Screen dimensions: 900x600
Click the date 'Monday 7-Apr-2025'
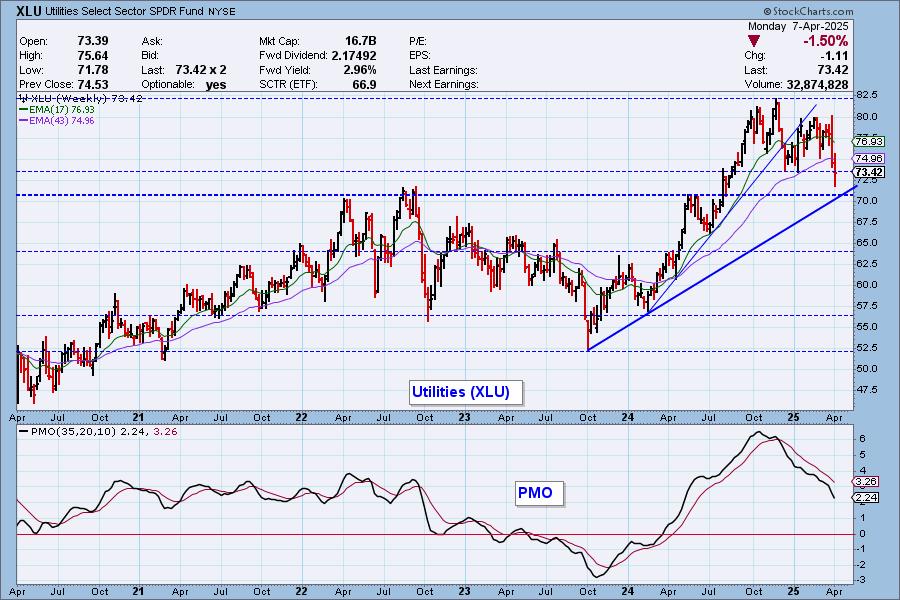(x=798, y=26)
